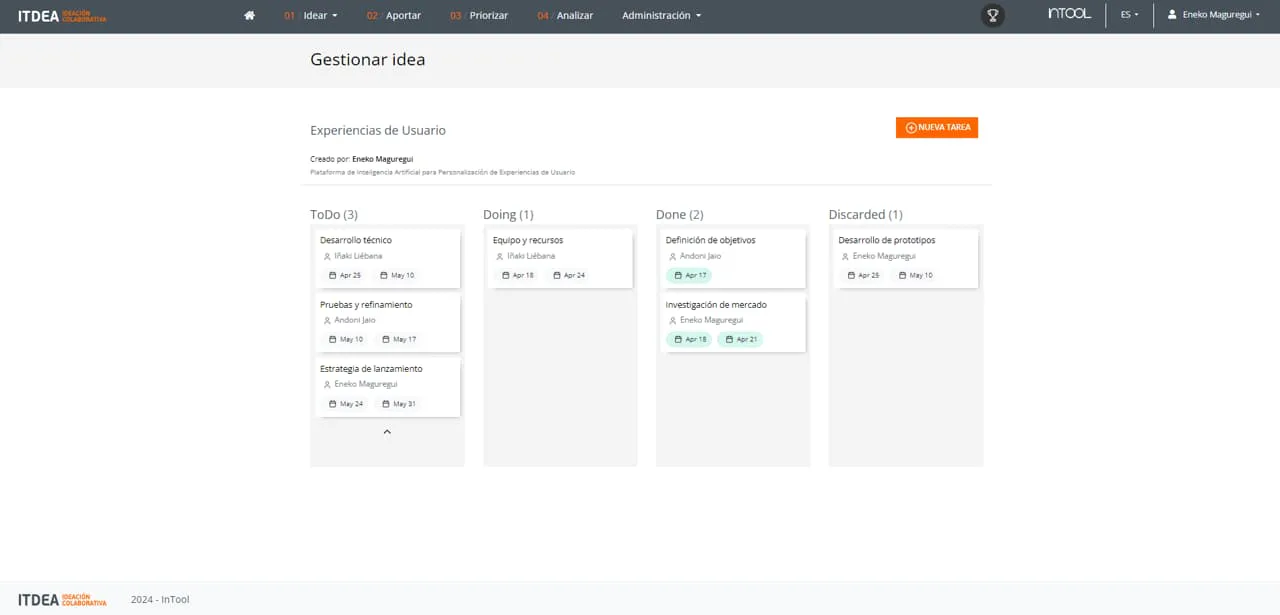Click Andoni Jaio on Pruebas y refinamiento

pyautogui.click(x=355, y=320)
